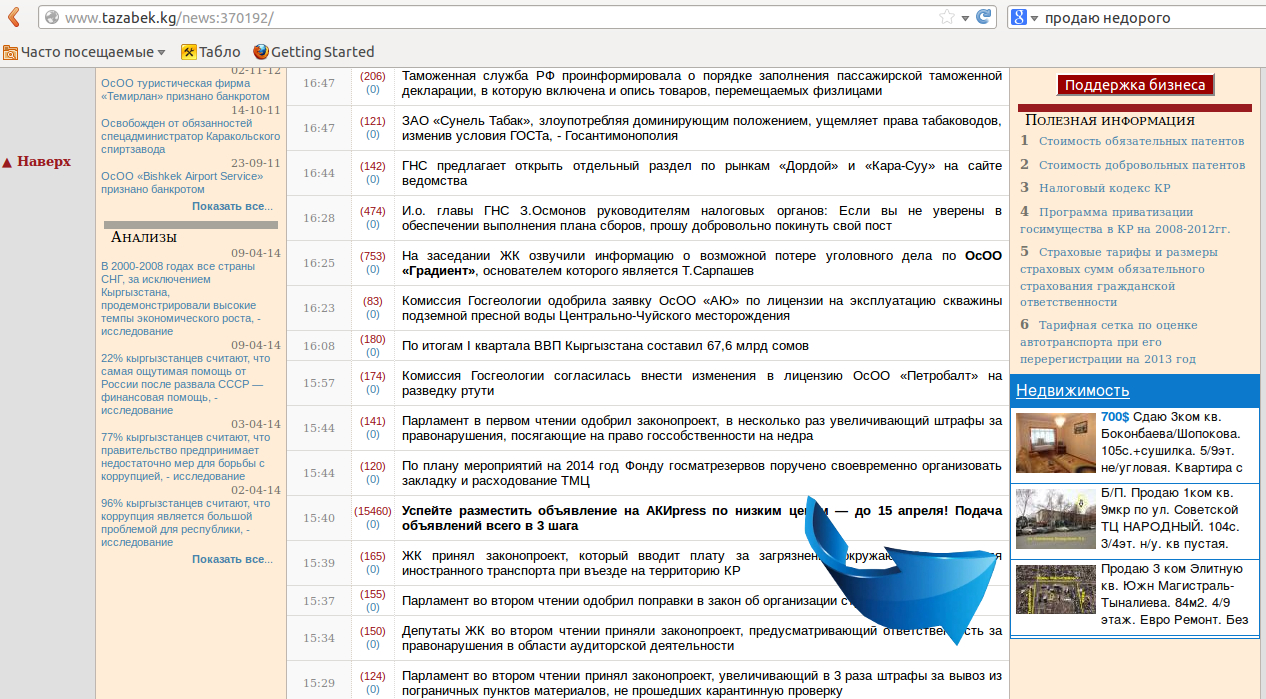Jump to top via Наверх link
The image size is (1266, 699).
(37, 161)
